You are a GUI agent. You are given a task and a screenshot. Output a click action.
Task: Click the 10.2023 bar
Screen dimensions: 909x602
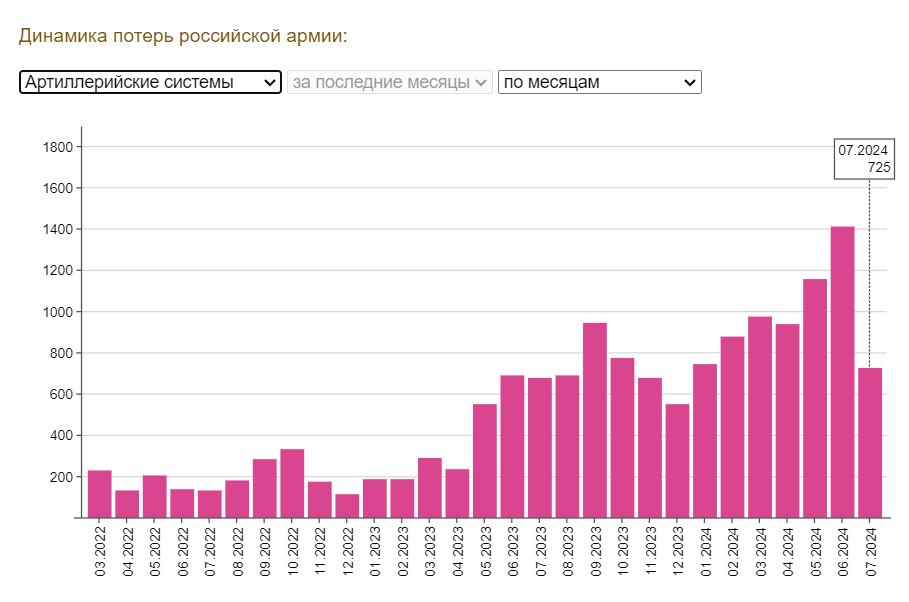pyautogui.click(x=622, y=438)
